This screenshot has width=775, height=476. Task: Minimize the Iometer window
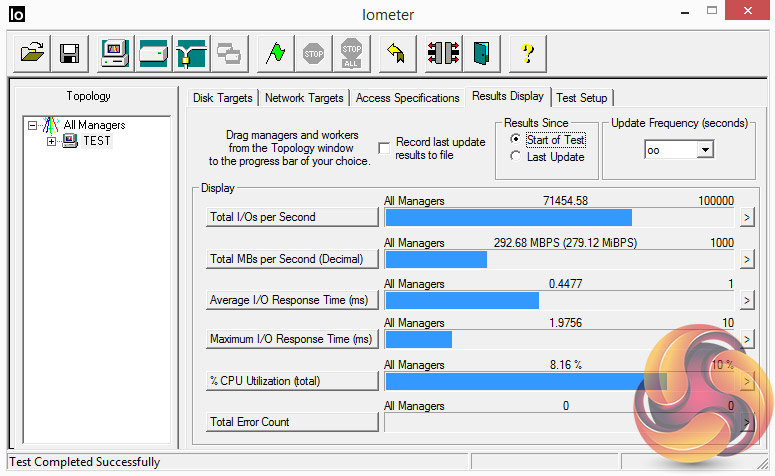[685, 12]
